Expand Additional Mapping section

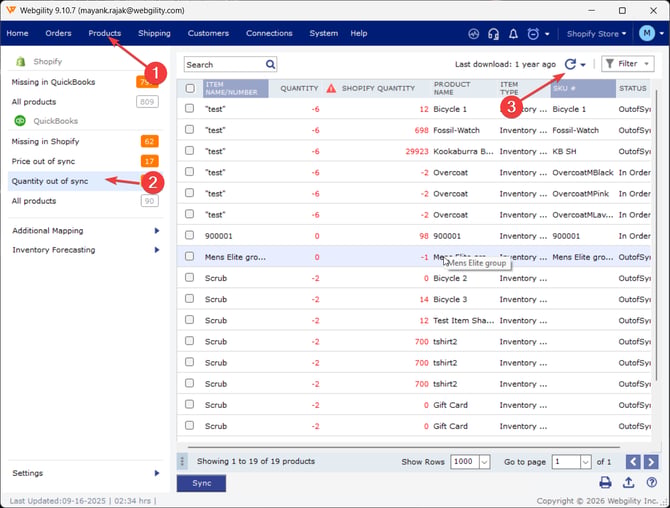[x=85, y=231]
